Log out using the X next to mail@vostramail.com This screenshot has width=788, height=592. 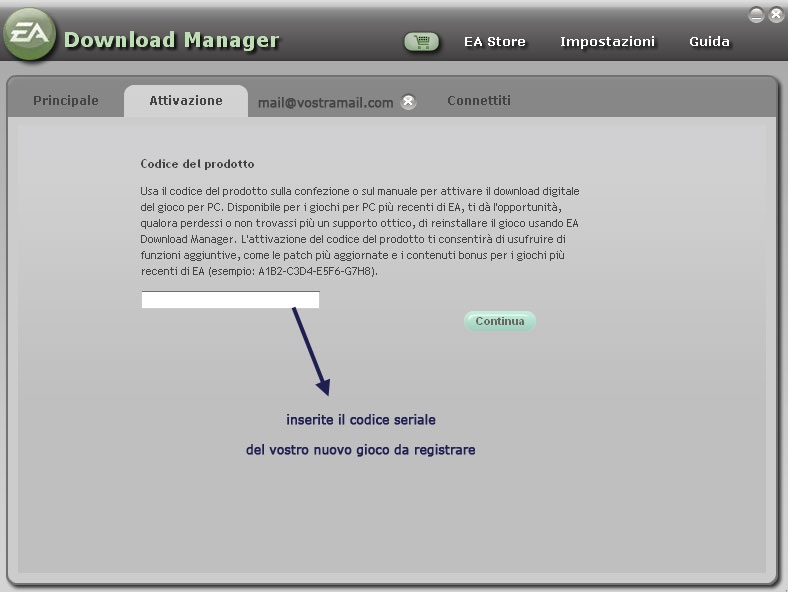tap(408, 102)
